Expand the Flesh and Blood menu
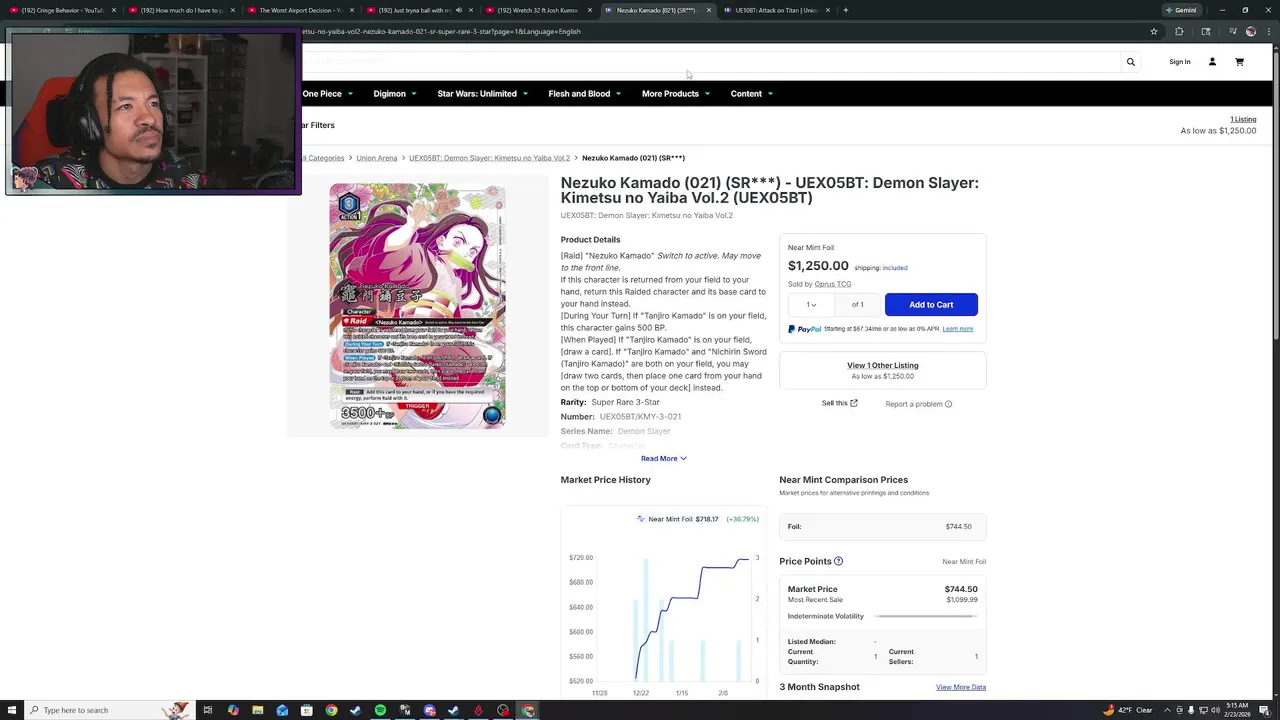 click(584, 94)
